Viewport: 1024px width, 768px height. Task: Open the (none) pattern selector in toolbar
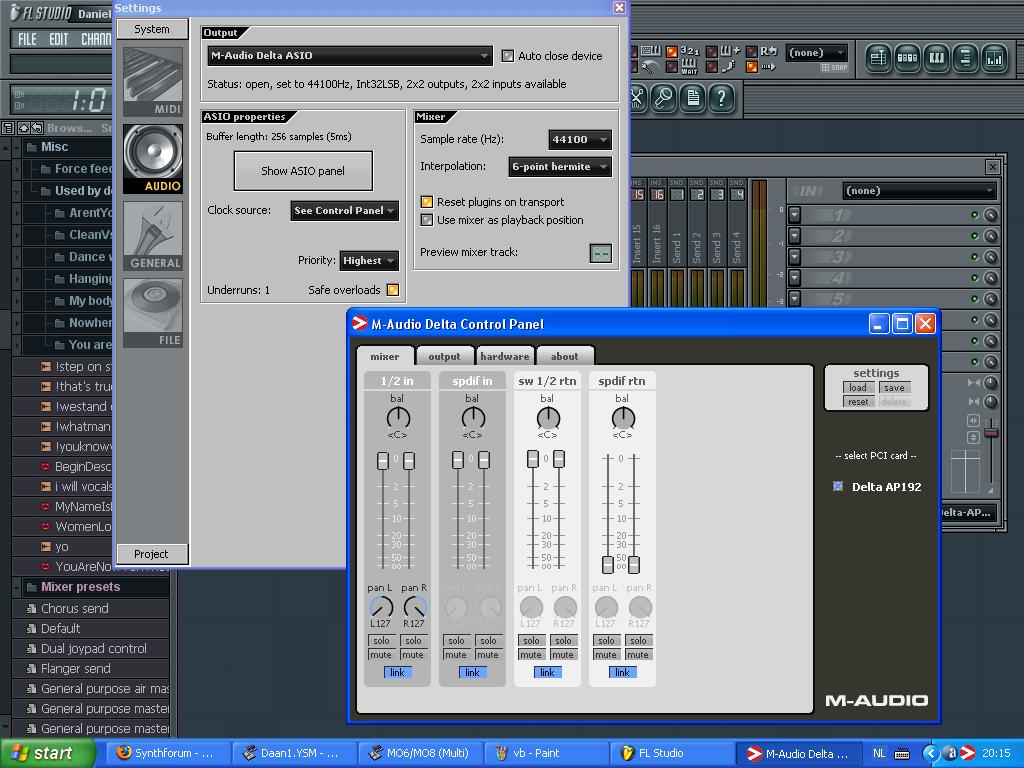point(818,52)
